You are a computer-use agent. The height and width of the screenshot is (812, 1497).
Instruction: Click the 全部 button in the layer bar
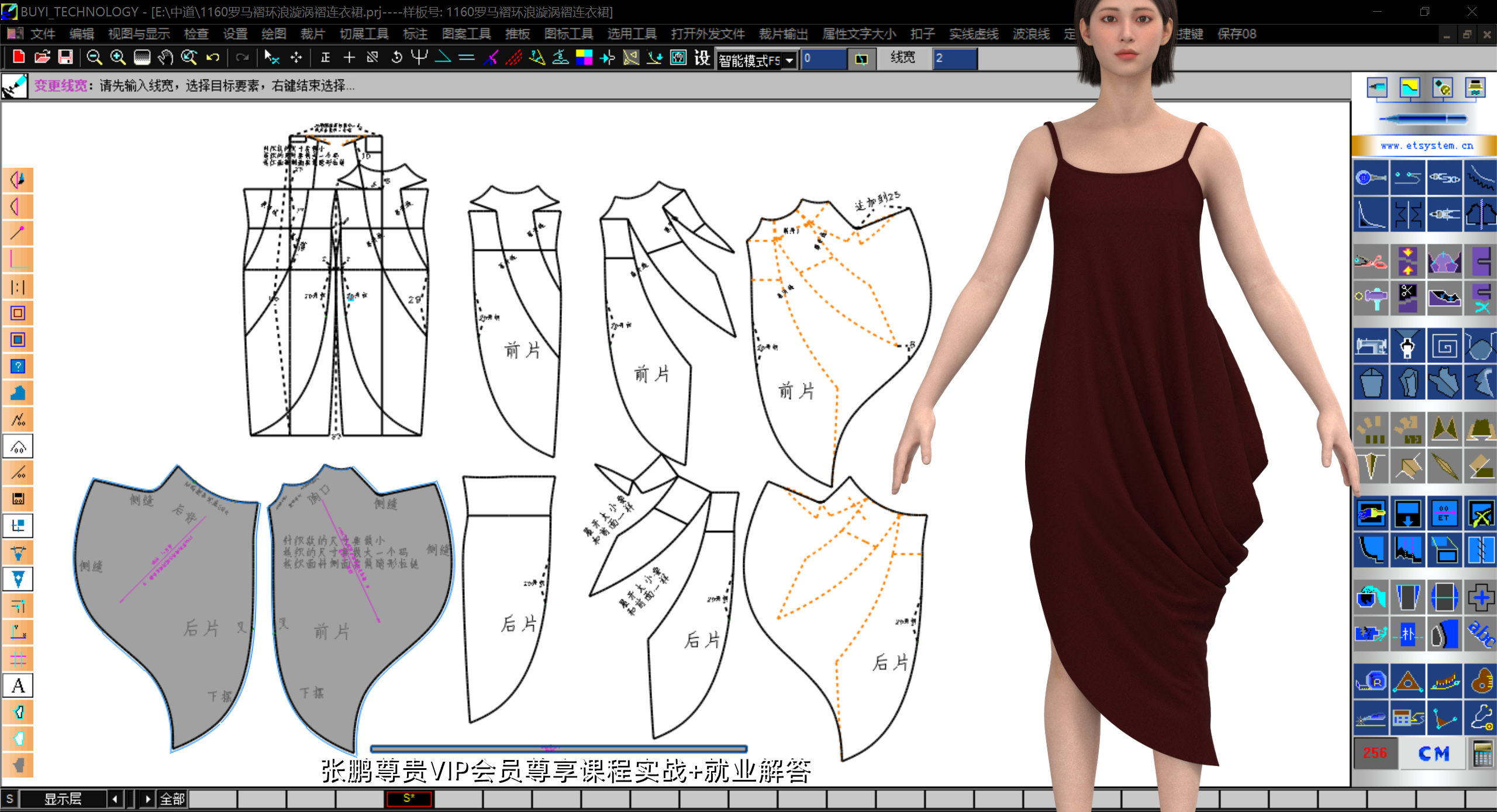coord(173,799)
